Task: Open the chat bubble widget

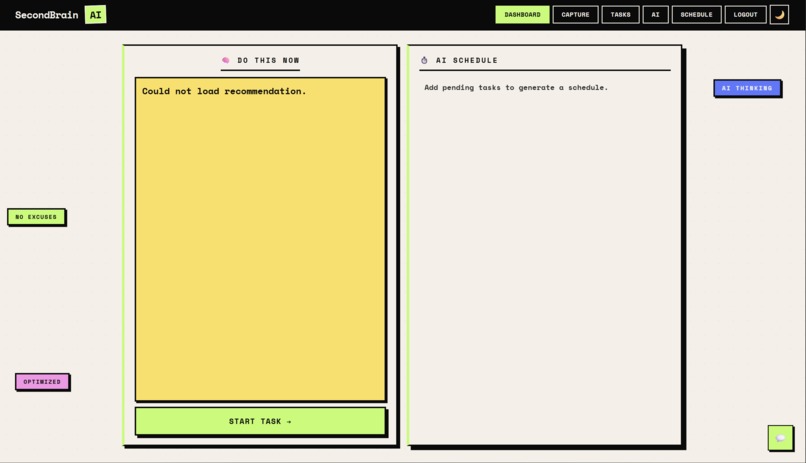Action: [780, 438]
